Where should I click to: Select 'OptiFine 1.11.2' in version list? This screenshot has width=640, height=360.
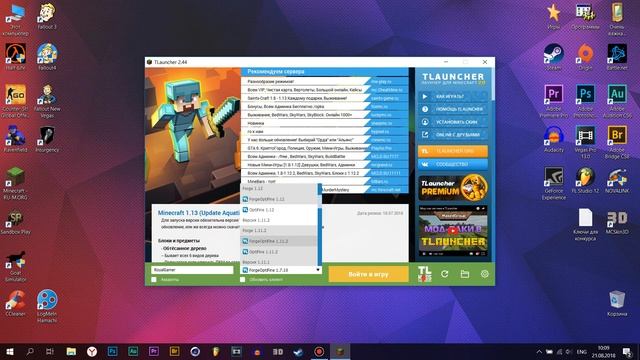(x=279, y=252)
